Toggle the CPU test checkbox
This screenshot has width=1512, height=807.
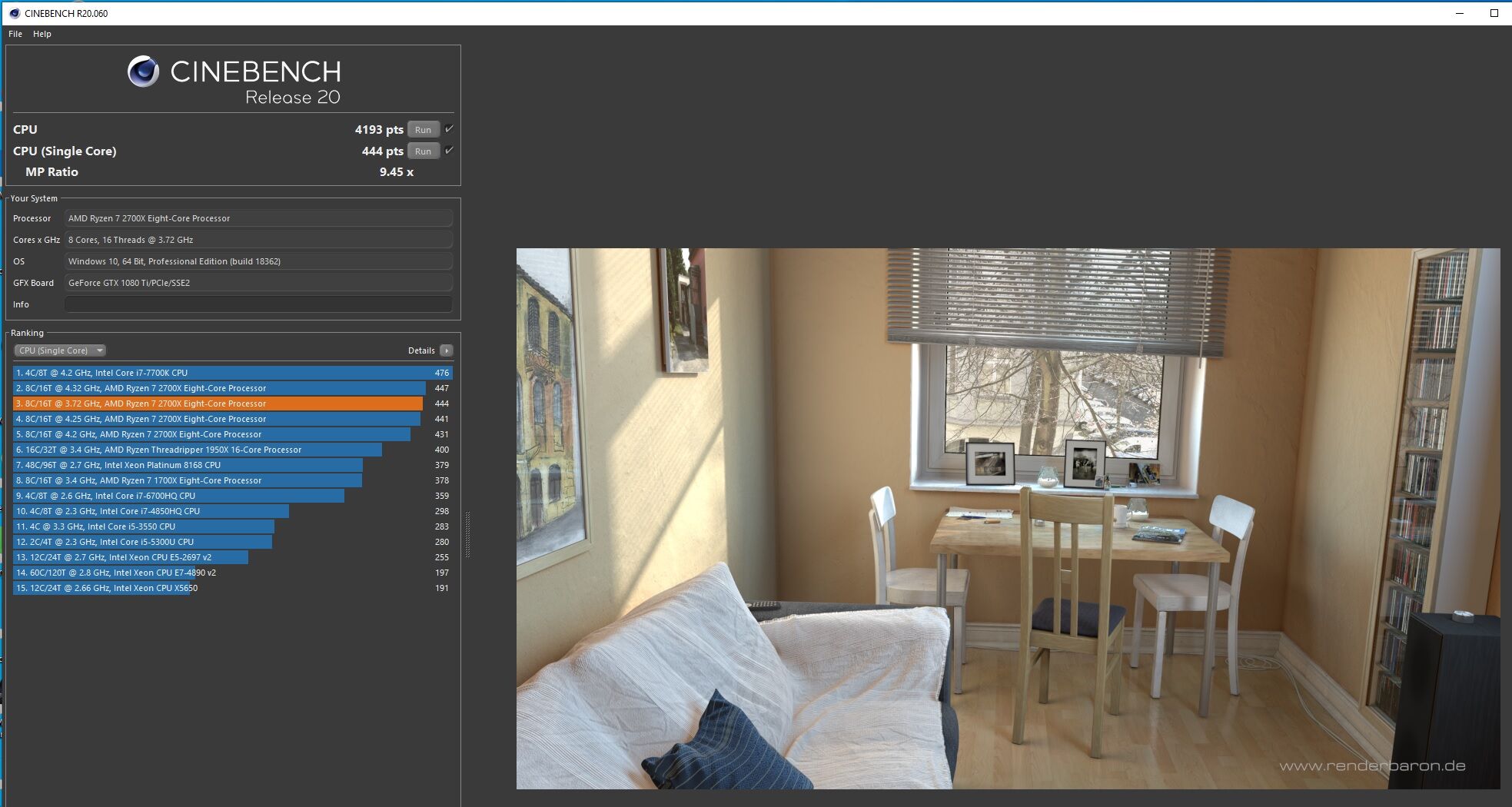point(449,129)
